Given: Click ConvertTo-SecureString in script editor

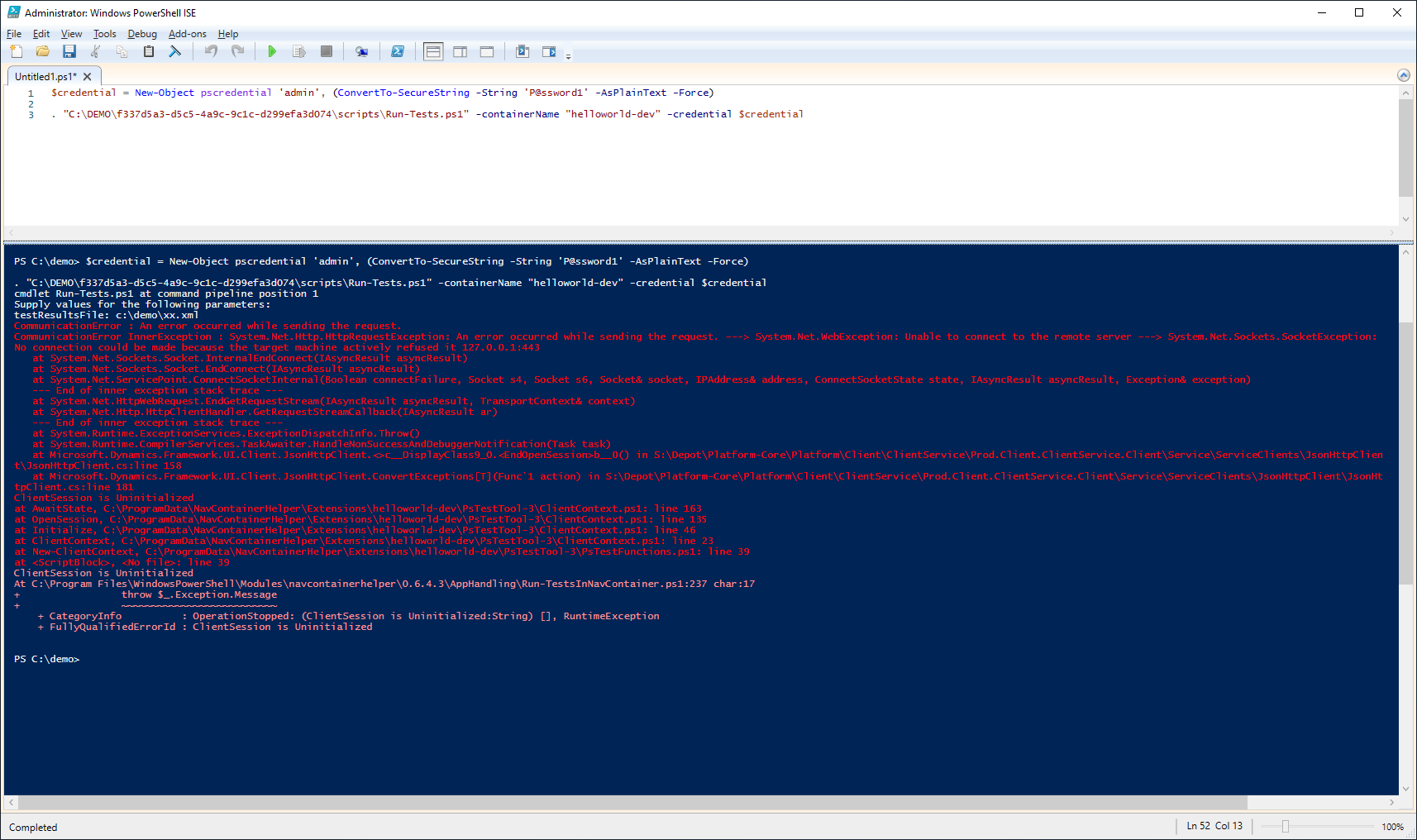Looking at the screenshot, I should 403,93.
